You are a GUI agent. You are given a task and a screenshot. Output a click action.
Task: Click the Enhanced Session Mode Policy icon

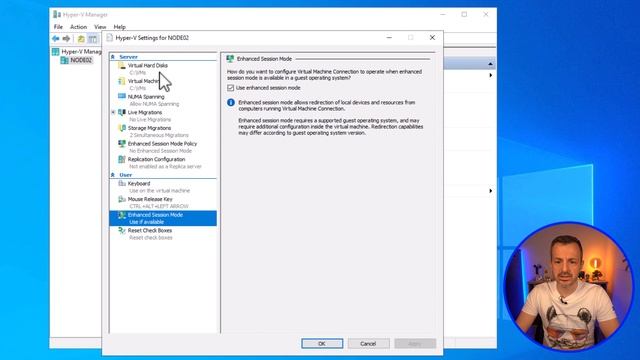[122, 144]
